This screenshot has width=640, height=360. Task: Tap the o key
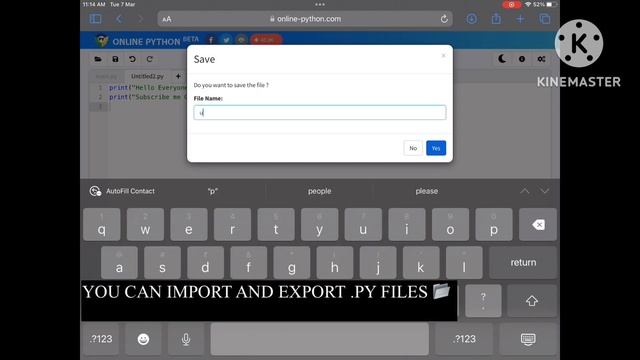(450, 224)
